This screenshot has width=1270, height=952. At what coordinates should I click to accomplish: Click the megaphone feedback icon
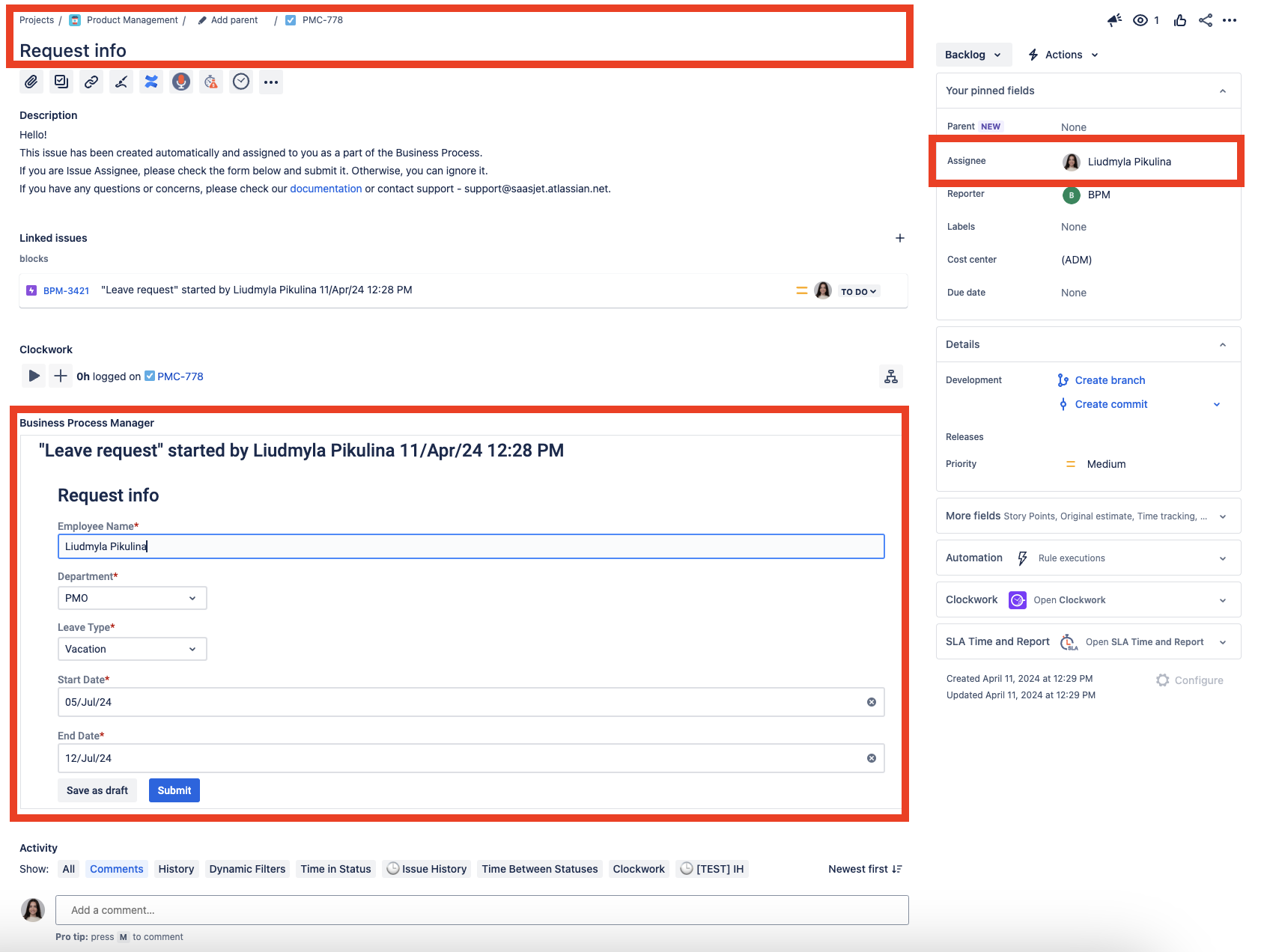(1114, 20)
